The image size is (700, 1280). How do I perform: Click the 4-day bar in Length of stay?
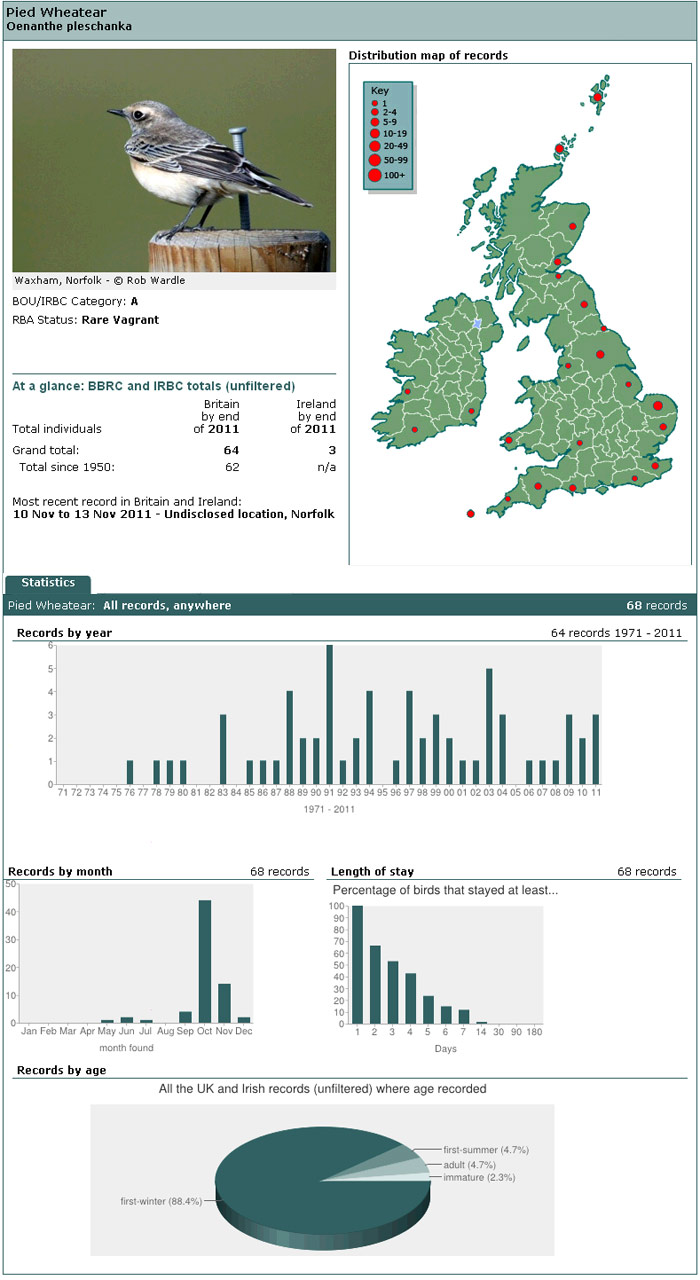coord(410,999)
